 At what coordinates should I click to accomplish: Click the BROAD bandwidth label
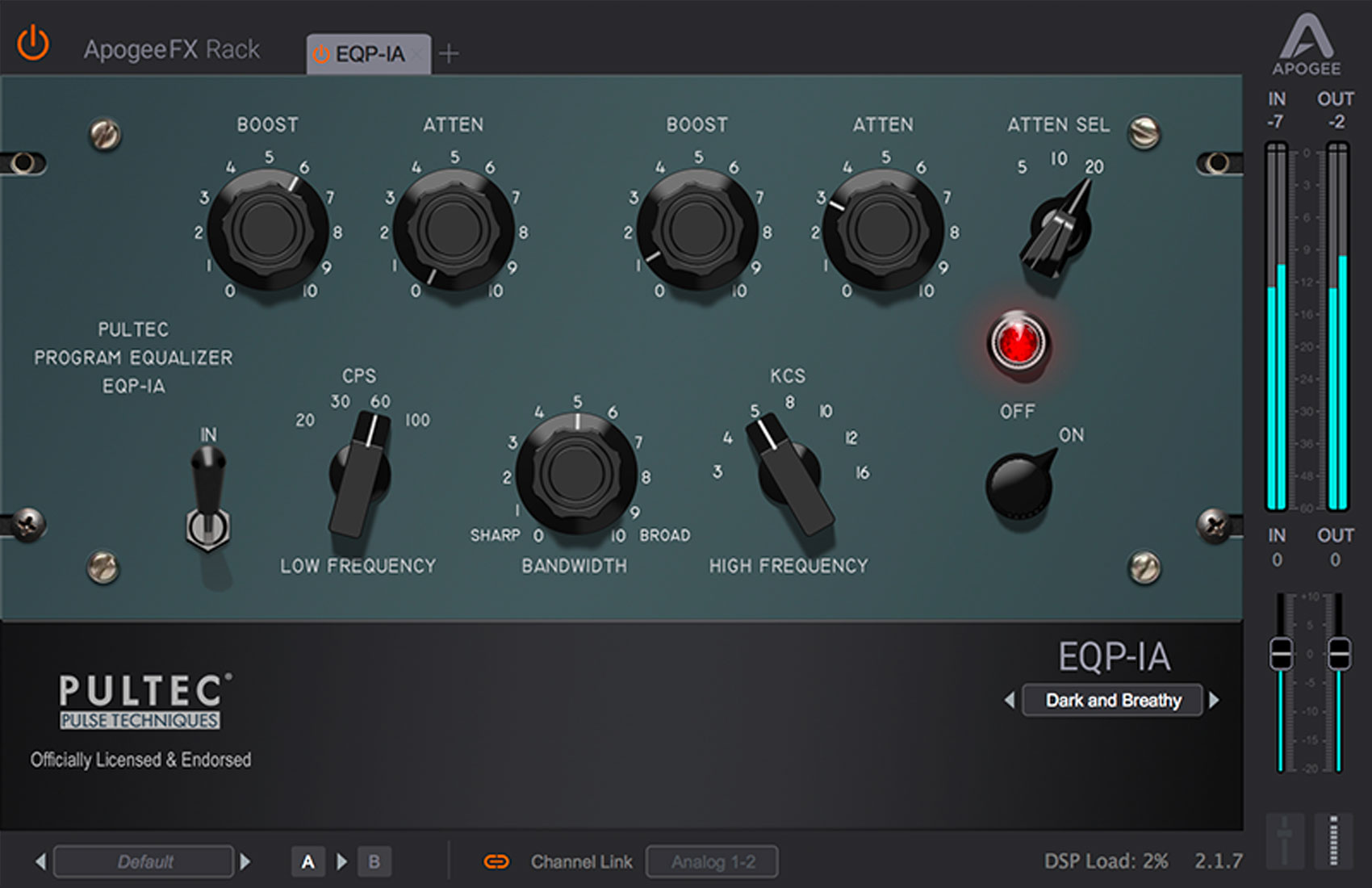(665, 535)
